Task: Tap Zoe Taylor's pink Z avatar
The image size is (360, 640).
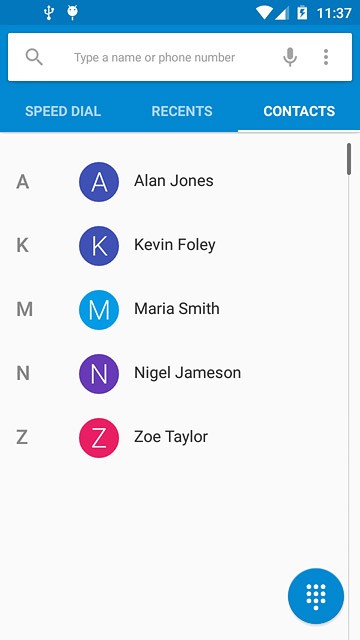Action: (x=99, y=438)
